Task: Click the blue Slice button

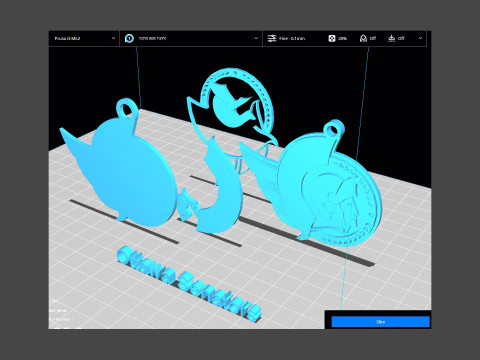Action: (x=380, y=322)
